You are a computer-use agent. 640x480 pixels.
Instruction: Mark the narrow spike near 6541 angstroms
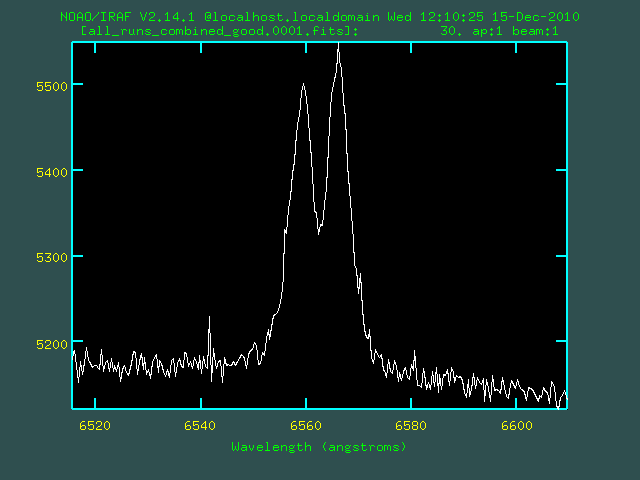pyautogui.click(x=209, y=318)
